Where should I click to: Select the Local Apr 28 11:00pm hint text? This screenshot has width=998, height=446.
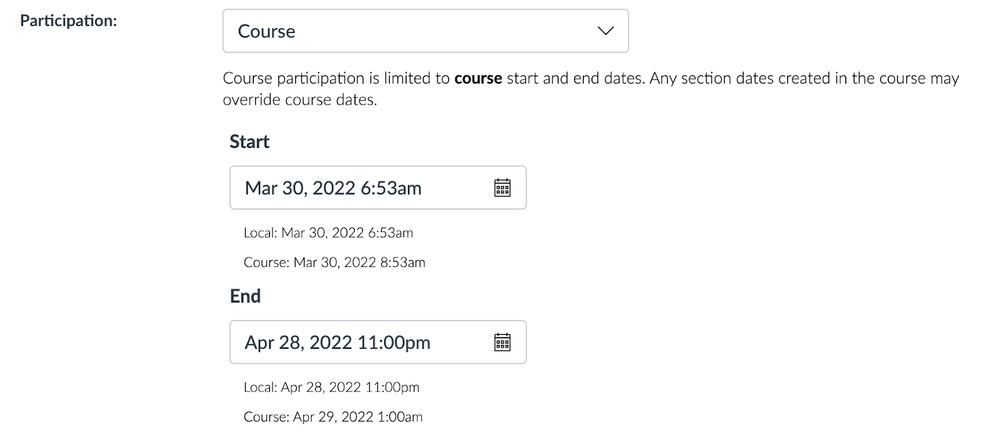pyautogui.click(x=332, y=387)
